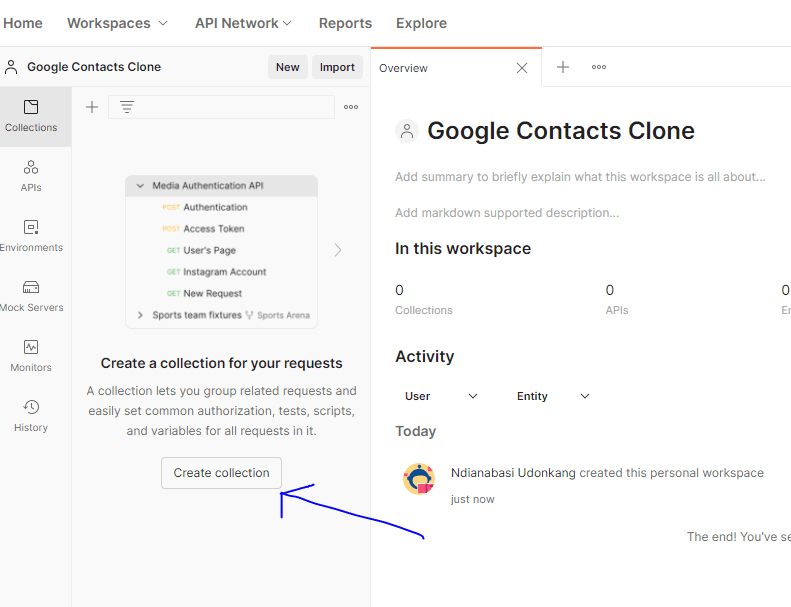This screenshot has width=791, height=607.
Task: Click the filter icon in collections search
Action: tap(127, 107)
